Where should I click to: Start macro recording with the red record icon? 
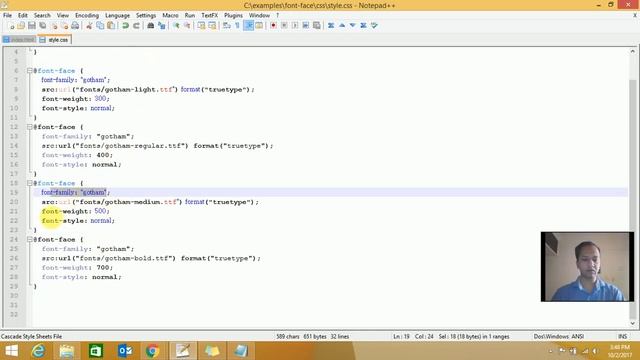pos(273,26)
